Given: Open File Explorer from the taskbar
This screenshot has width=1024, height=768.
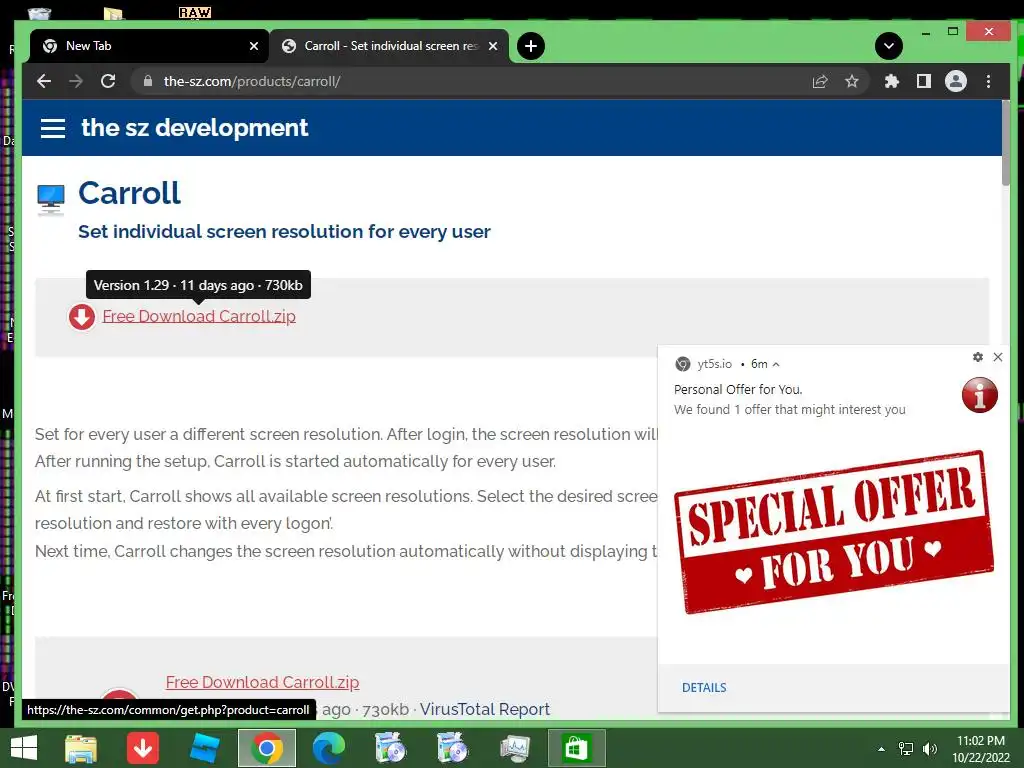Looking at the screenshot, I should pyautogui.click(x=81, y=748).
